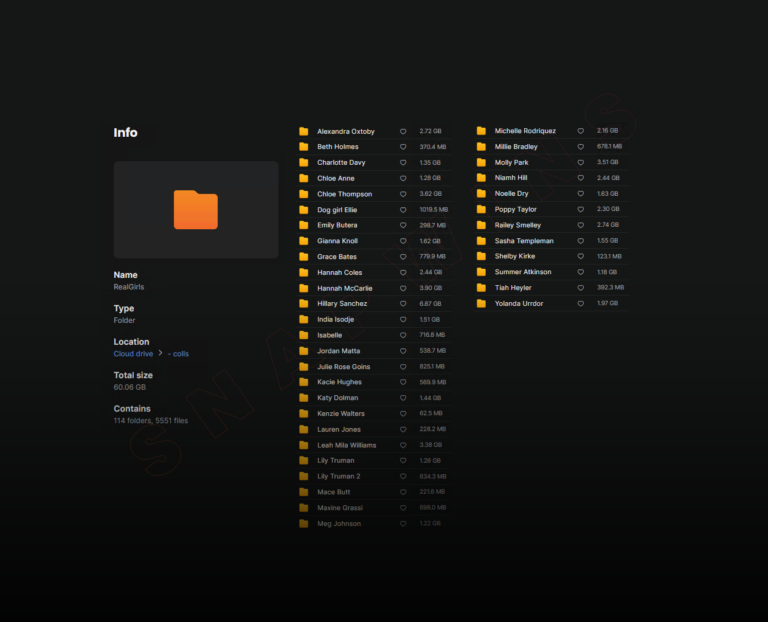The width and height of the screenshot is (768, 622).
Task: Go to the colls location link
Action: 179,353
